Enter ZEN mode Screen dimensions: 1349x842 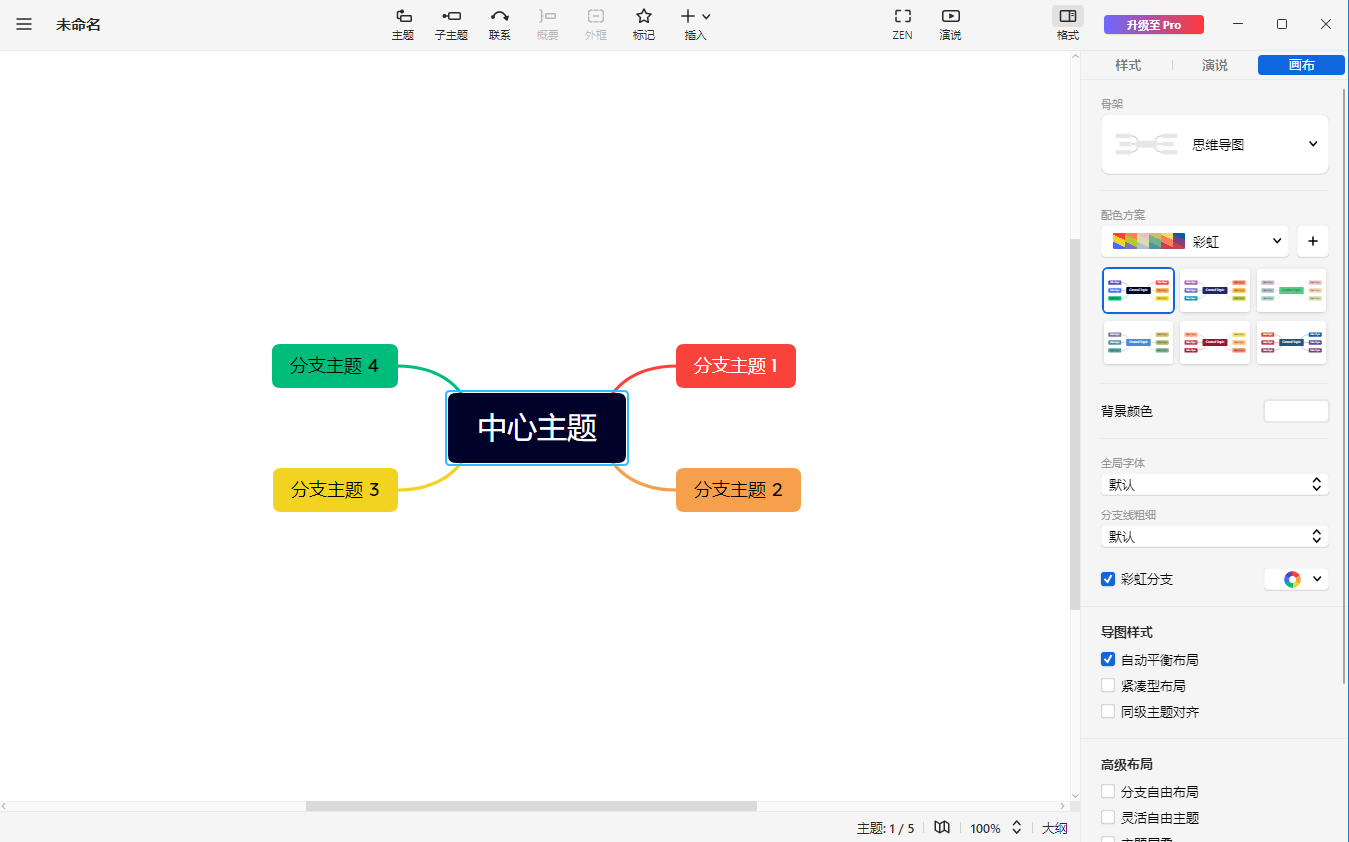pyautogui.click(x=901, y=24)
